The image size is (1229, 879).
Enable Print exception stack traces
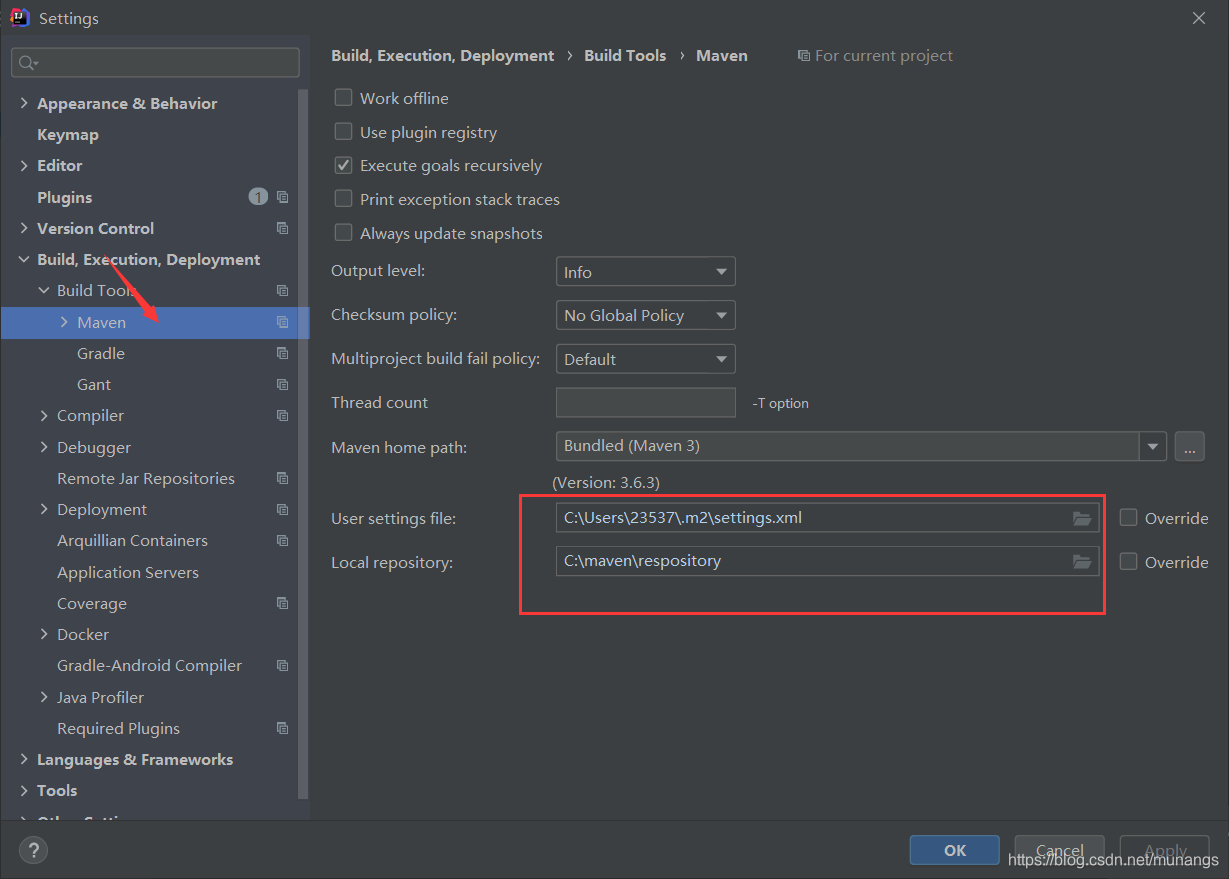click(343, 199)
